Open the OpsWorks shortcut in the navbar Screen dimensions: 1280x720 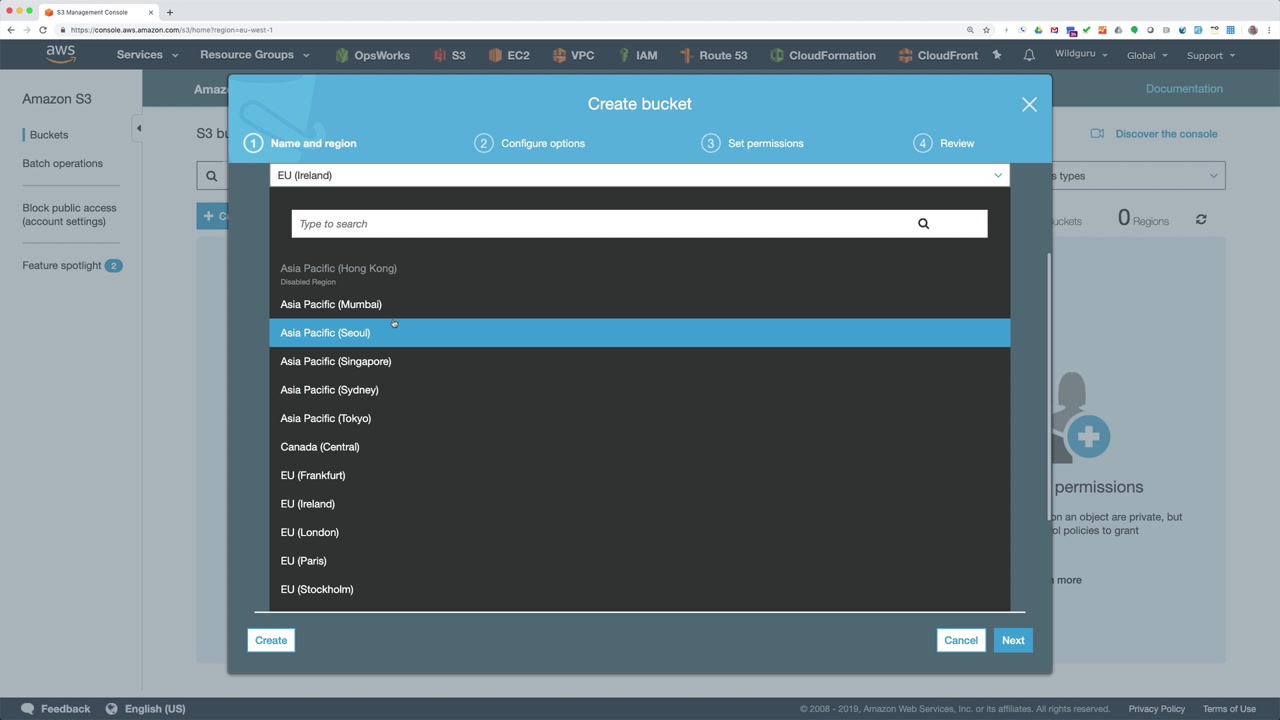pos(372,55)
